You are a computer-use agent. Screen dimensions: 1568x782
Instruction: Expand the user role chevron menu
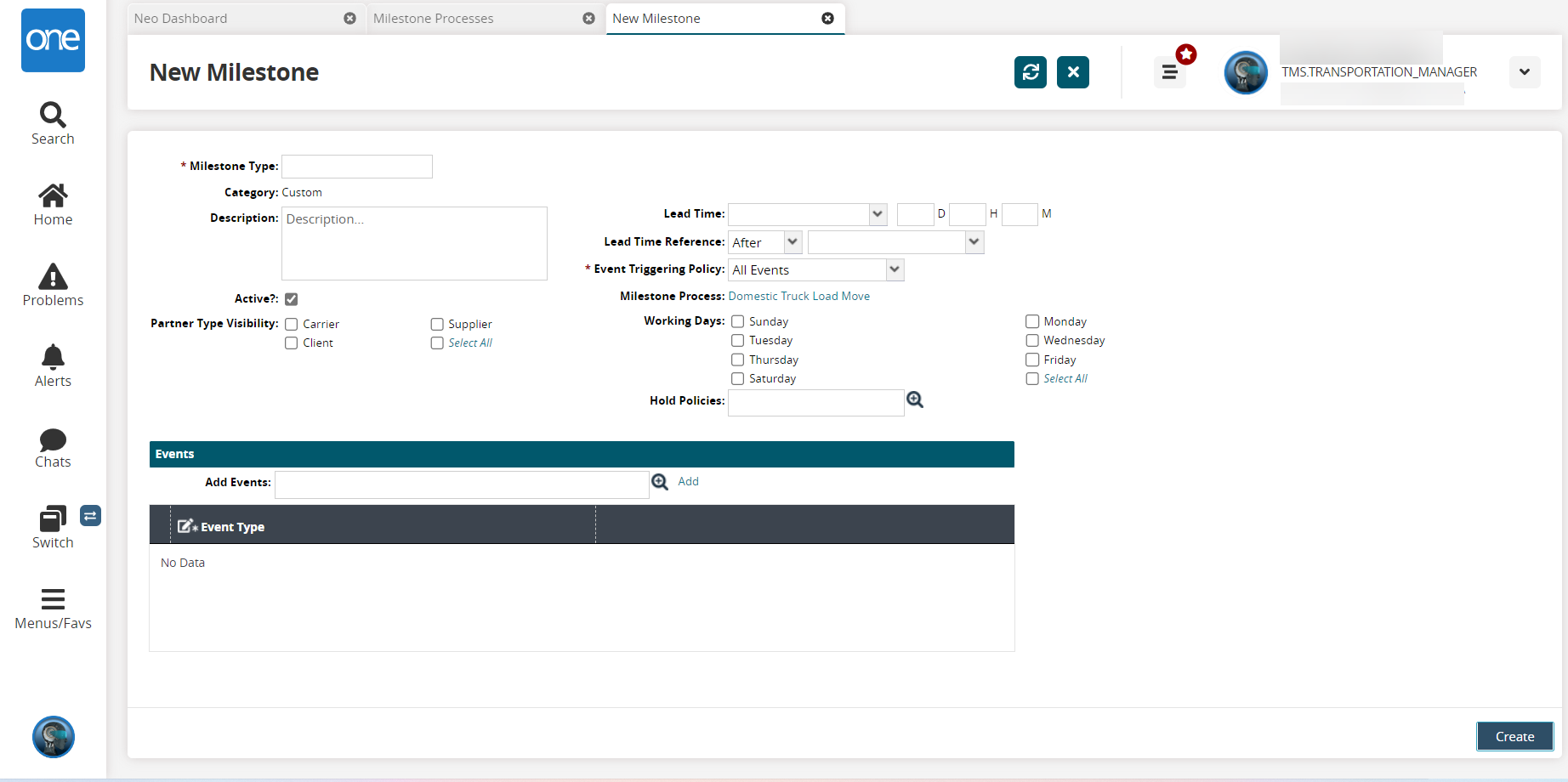(1524, 72)
